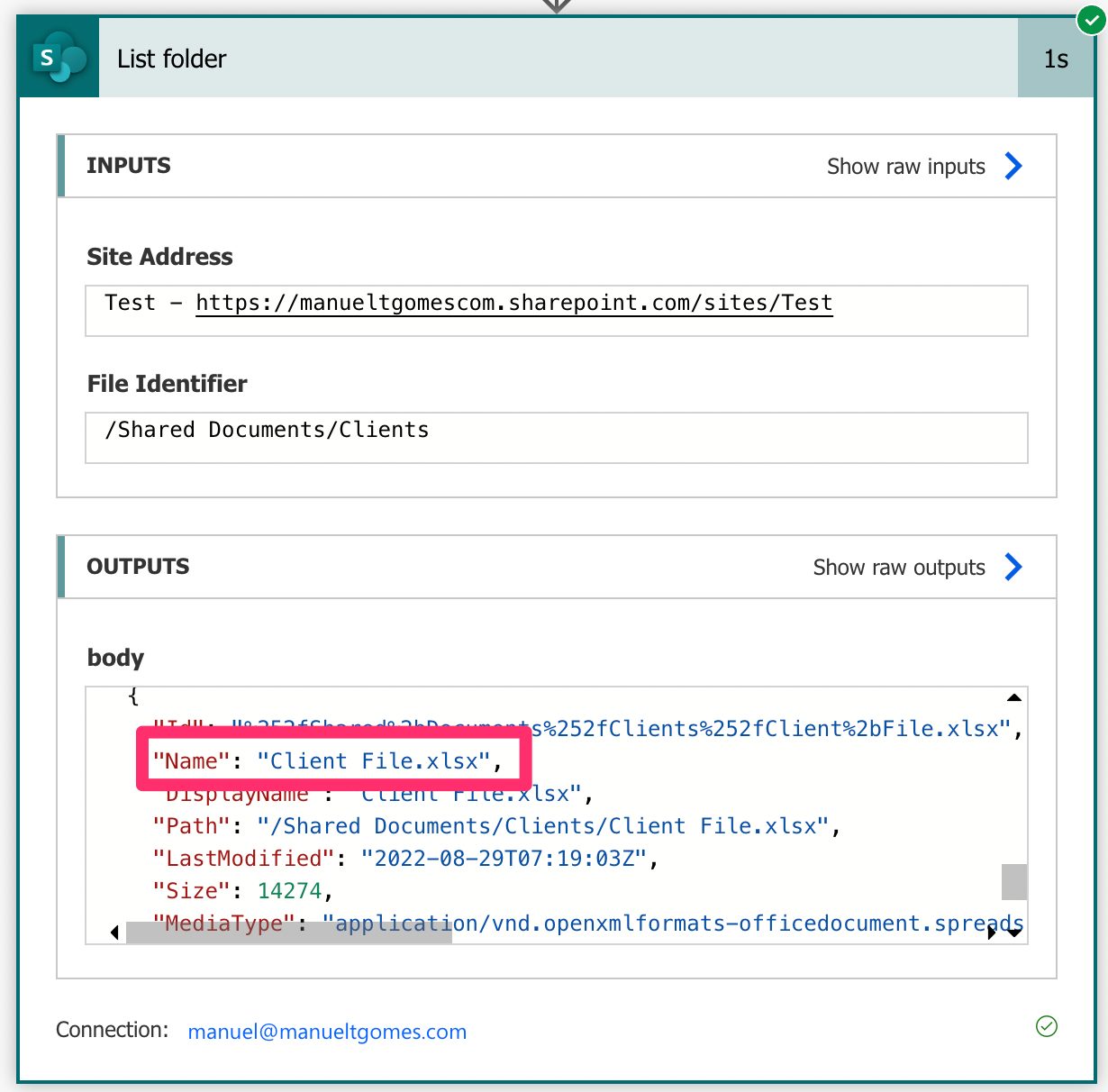Click the "MediaType" line in body output
This screenshot has height=1092, width=1108.
point(588,924)
